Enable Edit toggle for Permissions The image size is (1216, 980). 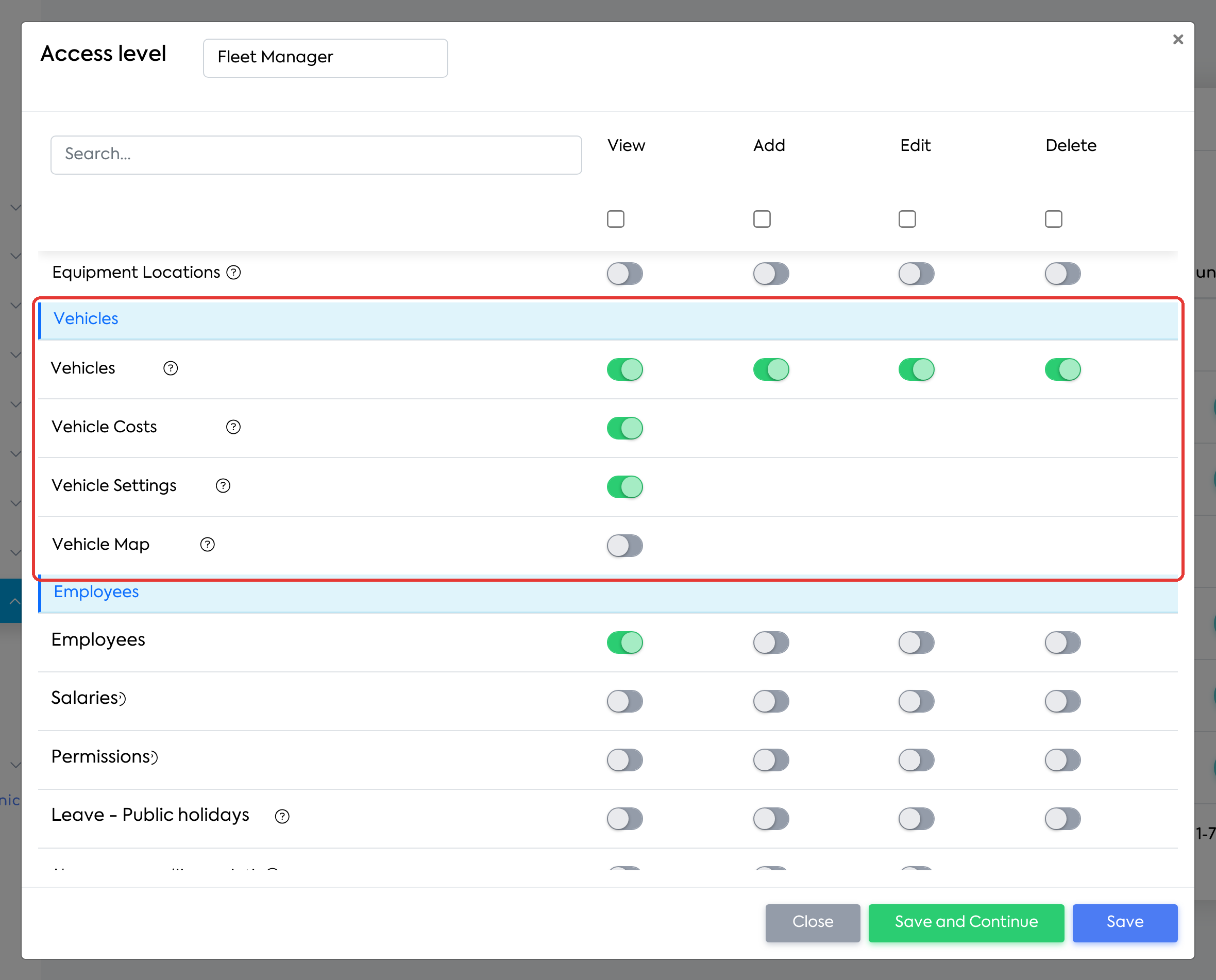pos(917,761)
